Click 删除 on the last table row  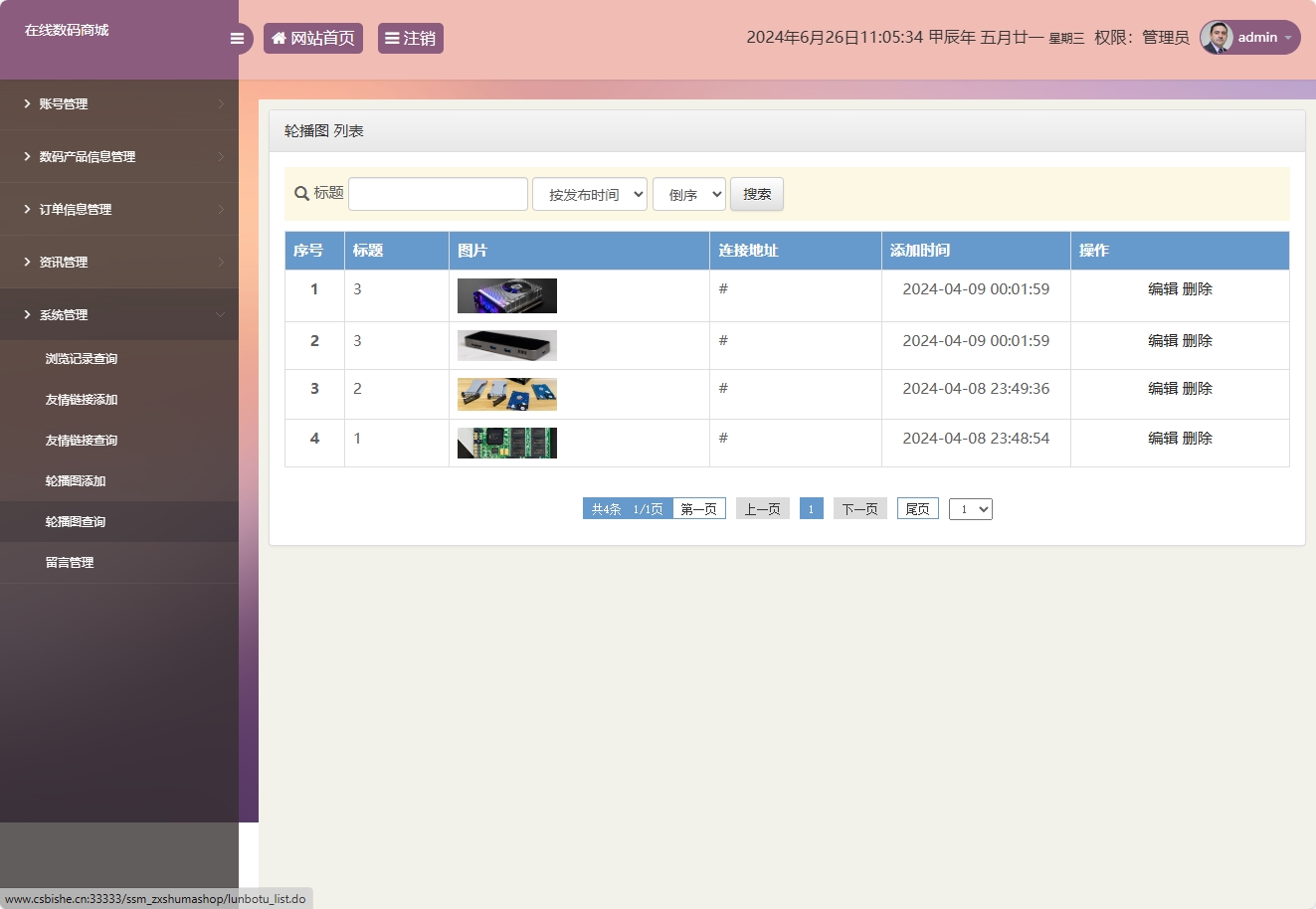(1197, 438)
